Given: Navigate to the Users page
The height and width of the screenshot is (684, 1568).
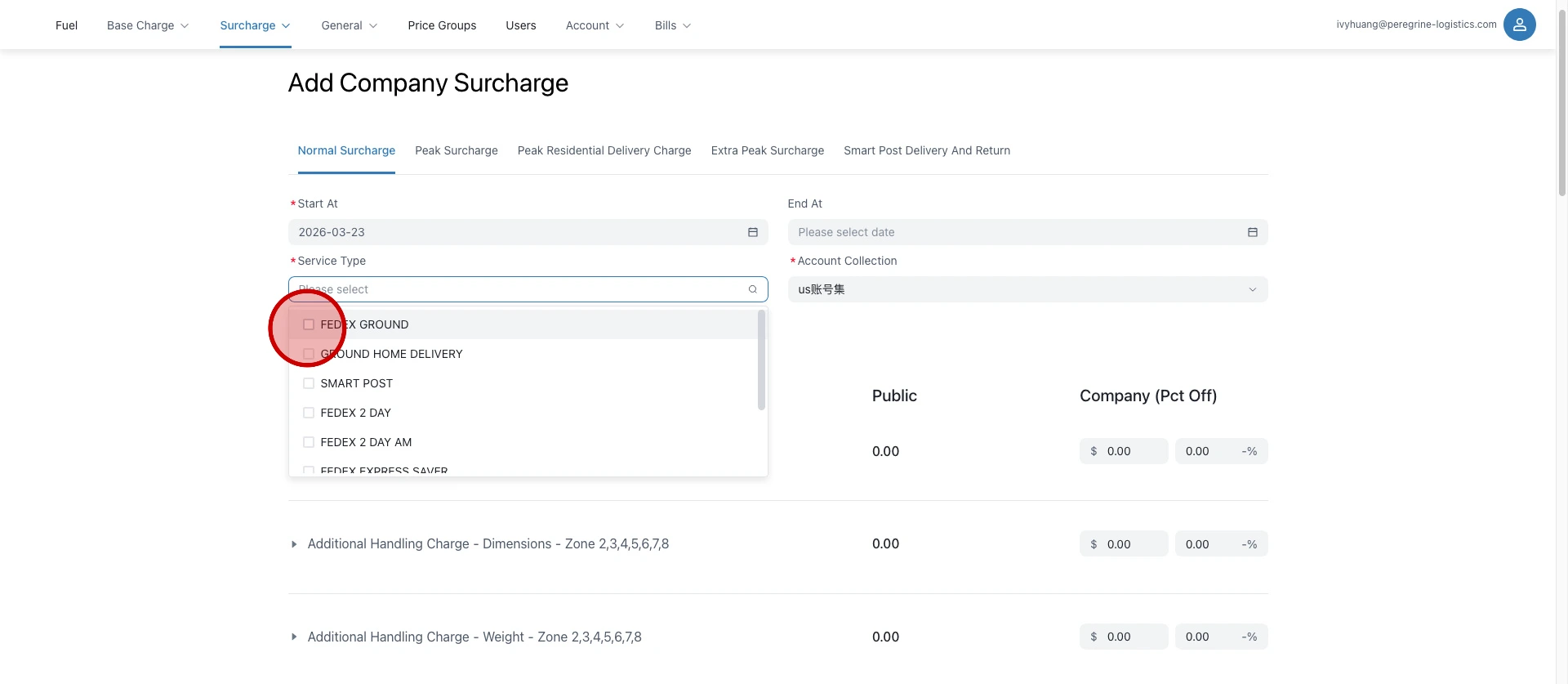Looking at the screenshot, I should (520, 25).
